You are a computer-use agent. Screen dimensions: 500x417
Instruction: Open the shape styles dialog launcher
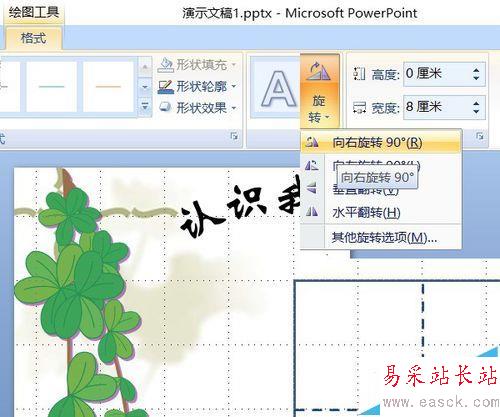tap(234, 136)
